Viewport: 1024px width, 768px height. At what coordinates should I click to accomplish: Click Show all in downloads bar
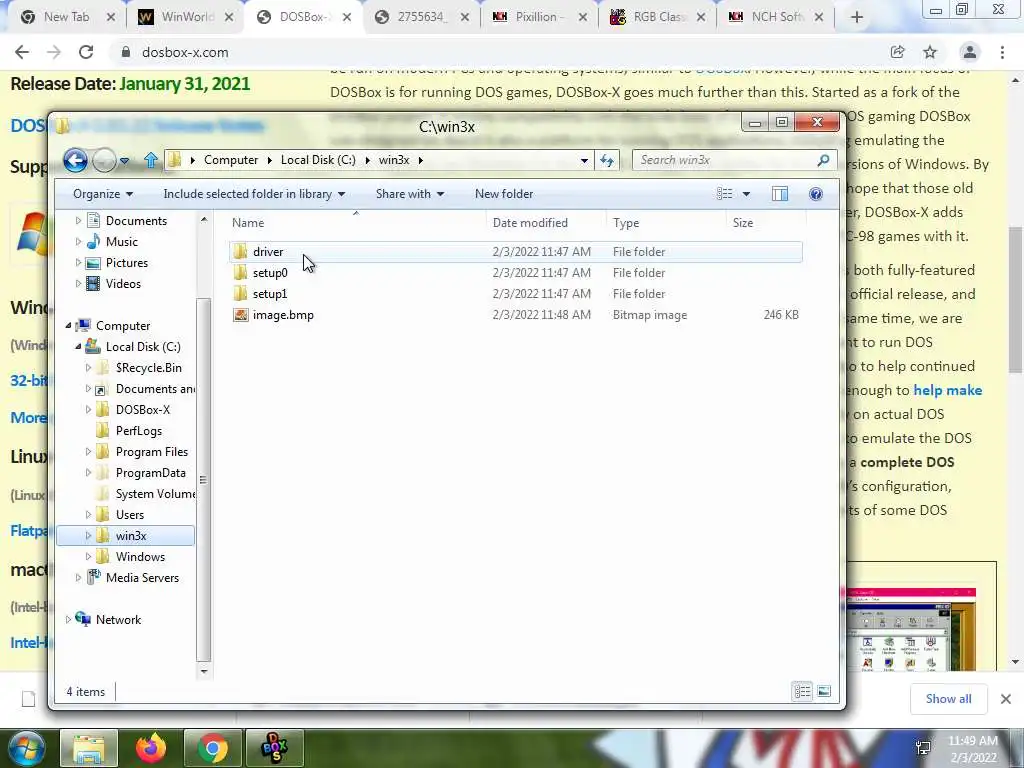(948, 699)
